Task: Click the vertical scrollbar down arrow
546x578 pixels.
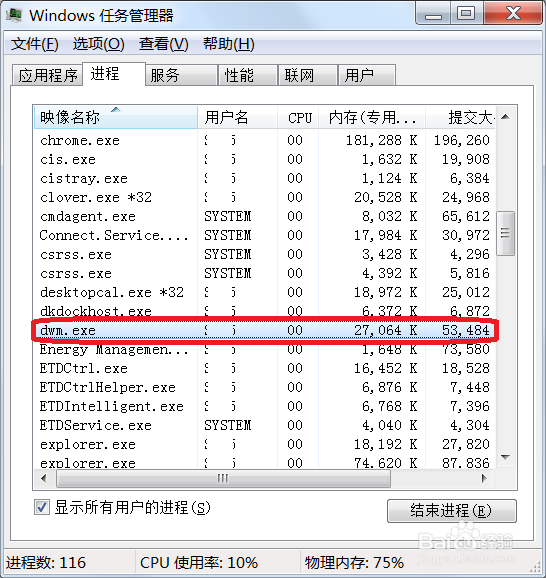Action: [506, 457]
